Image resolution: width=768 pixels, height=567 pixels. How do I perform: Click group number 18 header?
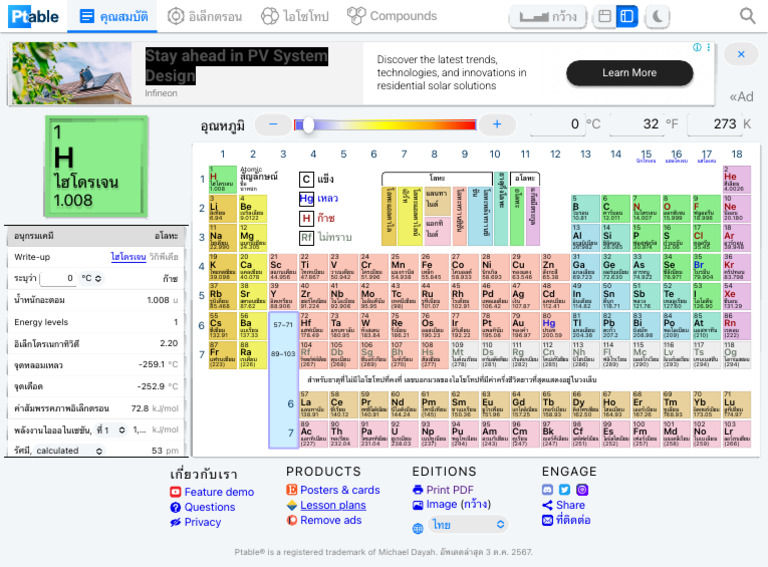[x=737, y=154]
